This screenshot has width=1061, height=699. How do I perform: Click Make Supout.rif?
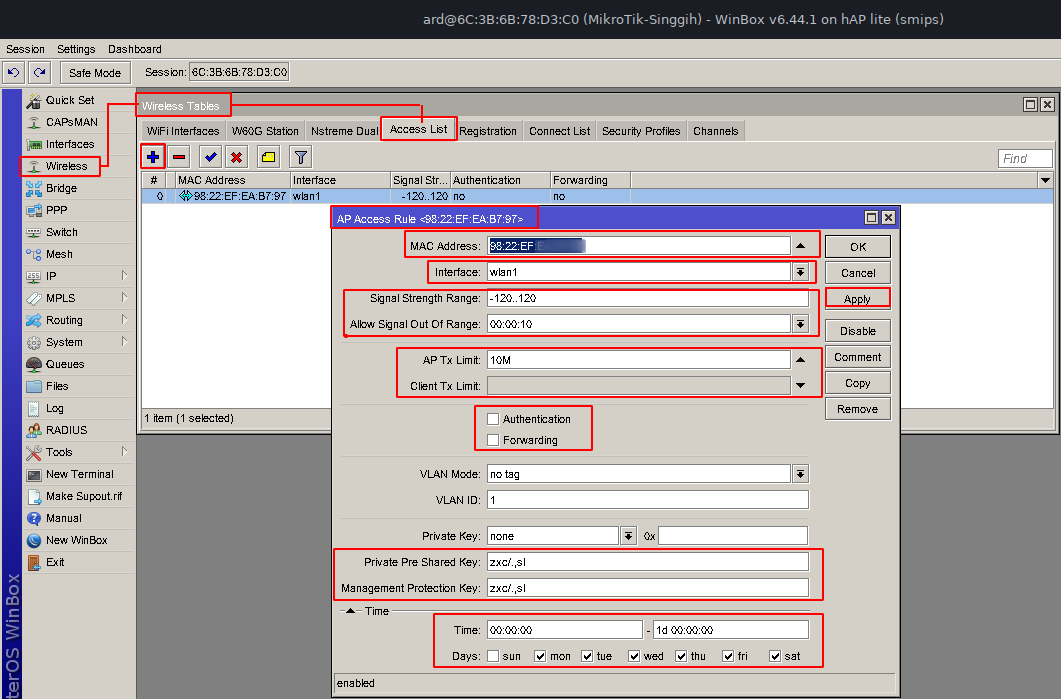click(x=83, y=496)
